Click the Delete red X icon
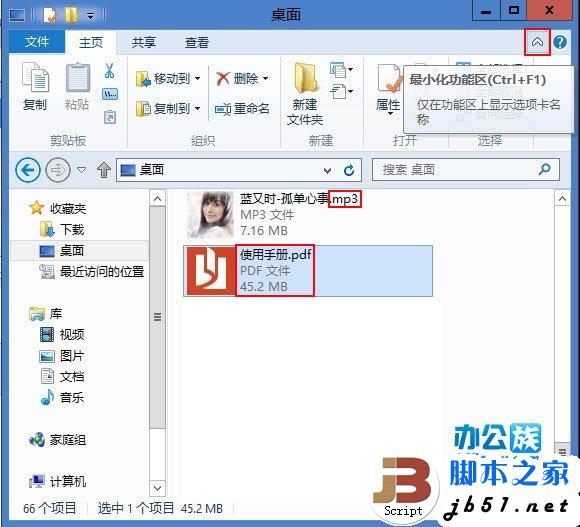Screen dimensions: 580x527 (x=223, y=79)
